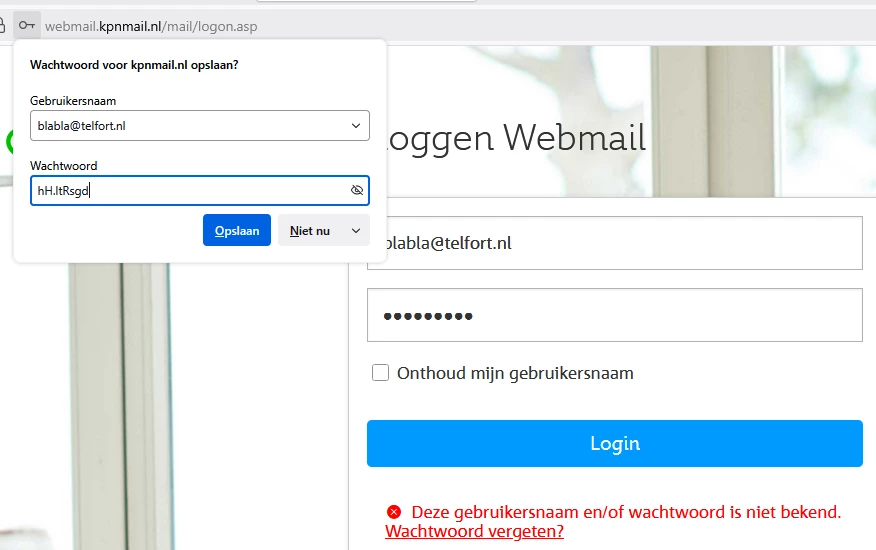Click the webmail.kpnmail.nl address bar URL

[x=151, y=26]
